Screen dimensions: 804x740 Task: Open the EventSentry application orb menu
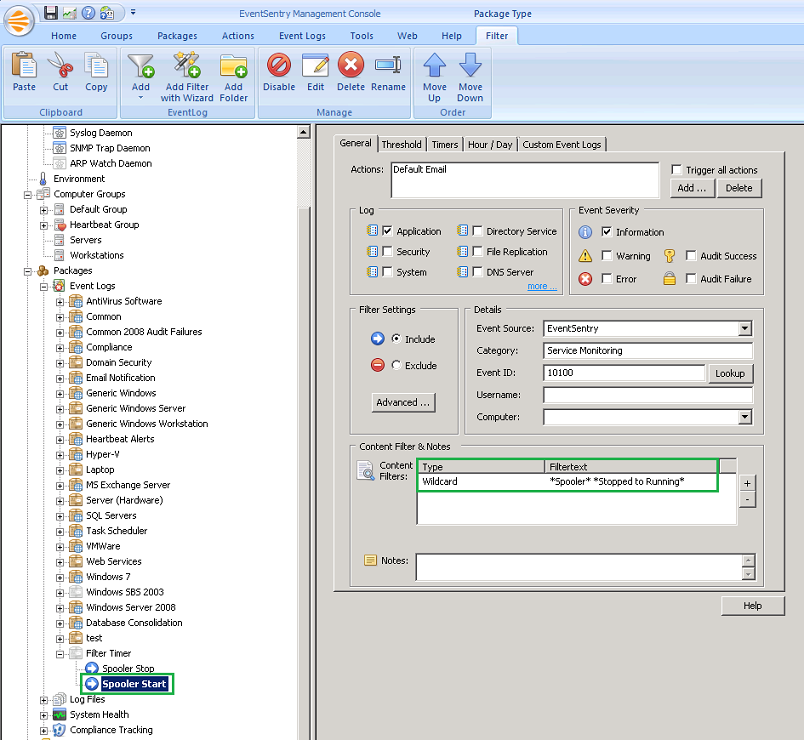(19, 21)
